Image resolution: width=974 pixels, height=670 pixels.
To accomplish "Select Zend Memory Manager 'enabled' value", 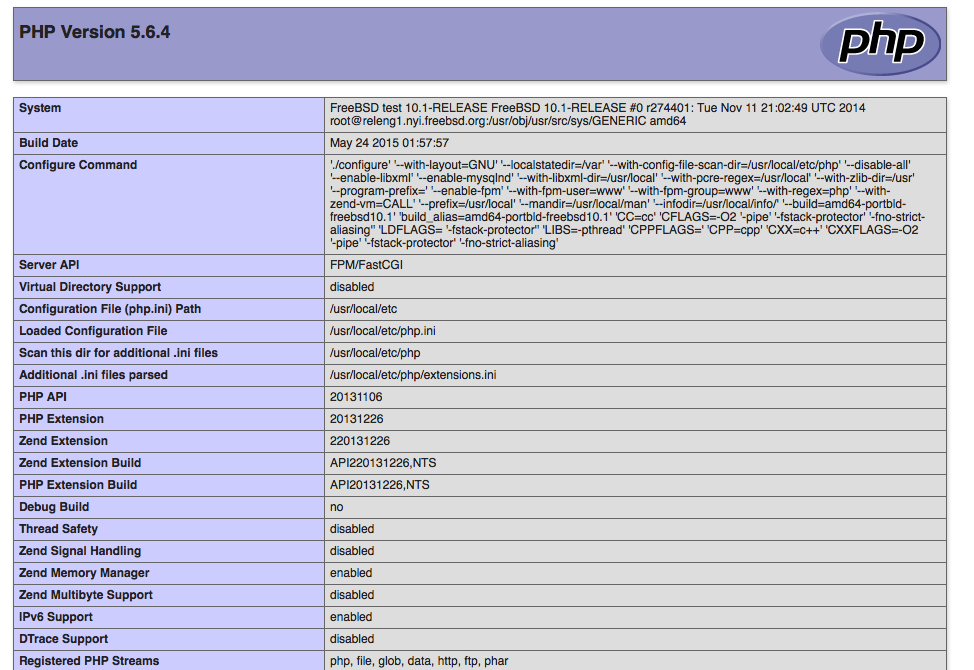I will tap(351, 573).
